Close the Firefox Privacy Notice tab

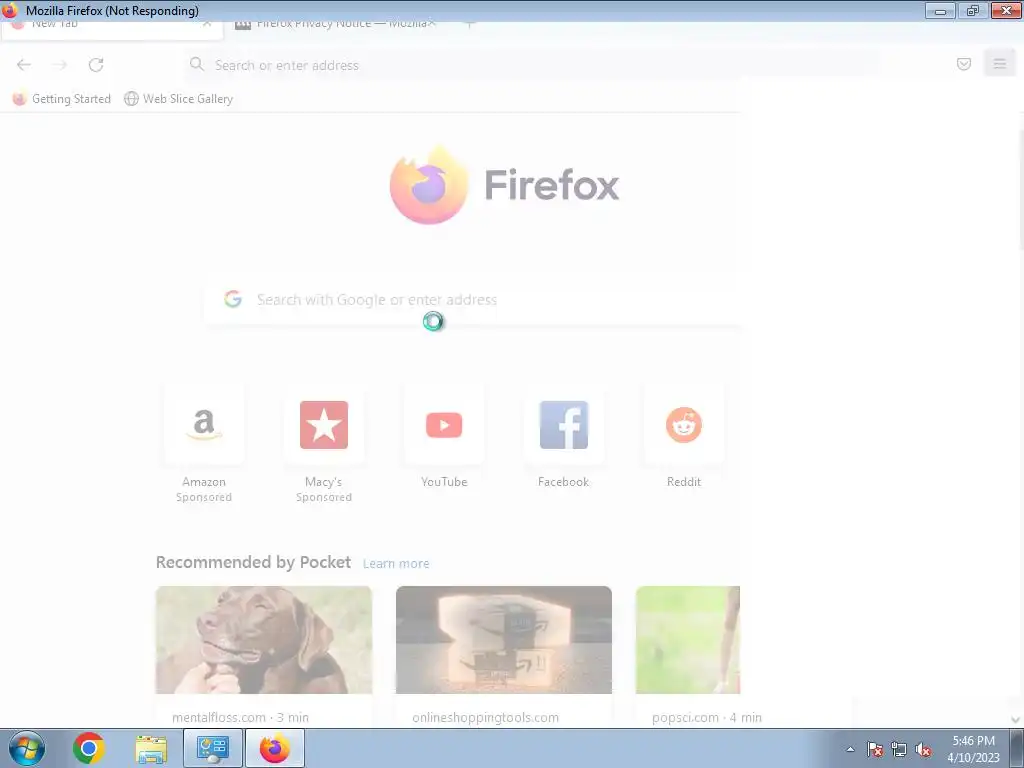432,24
